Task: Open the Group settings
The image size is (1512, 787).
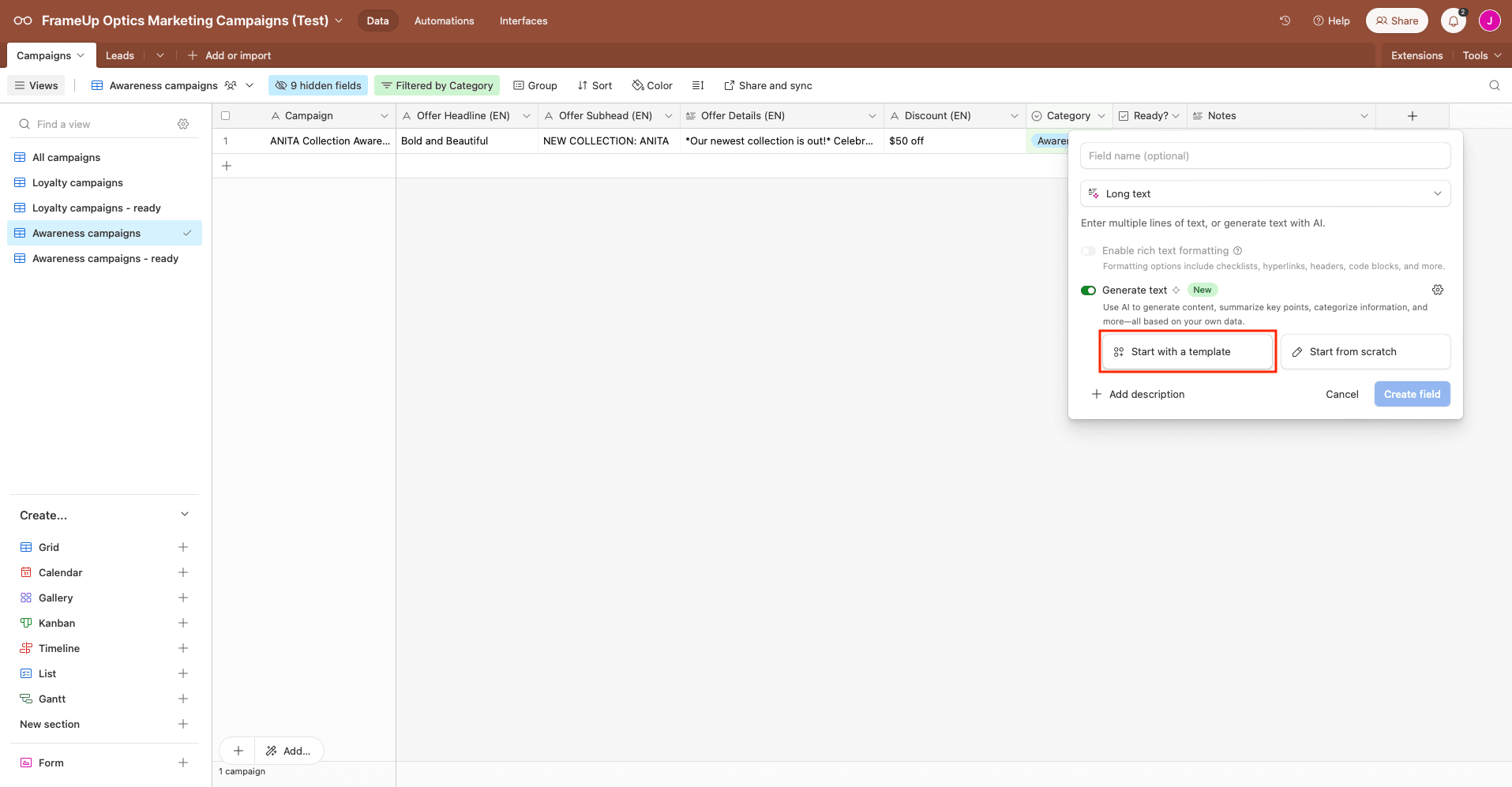Action: coord(535,84)
